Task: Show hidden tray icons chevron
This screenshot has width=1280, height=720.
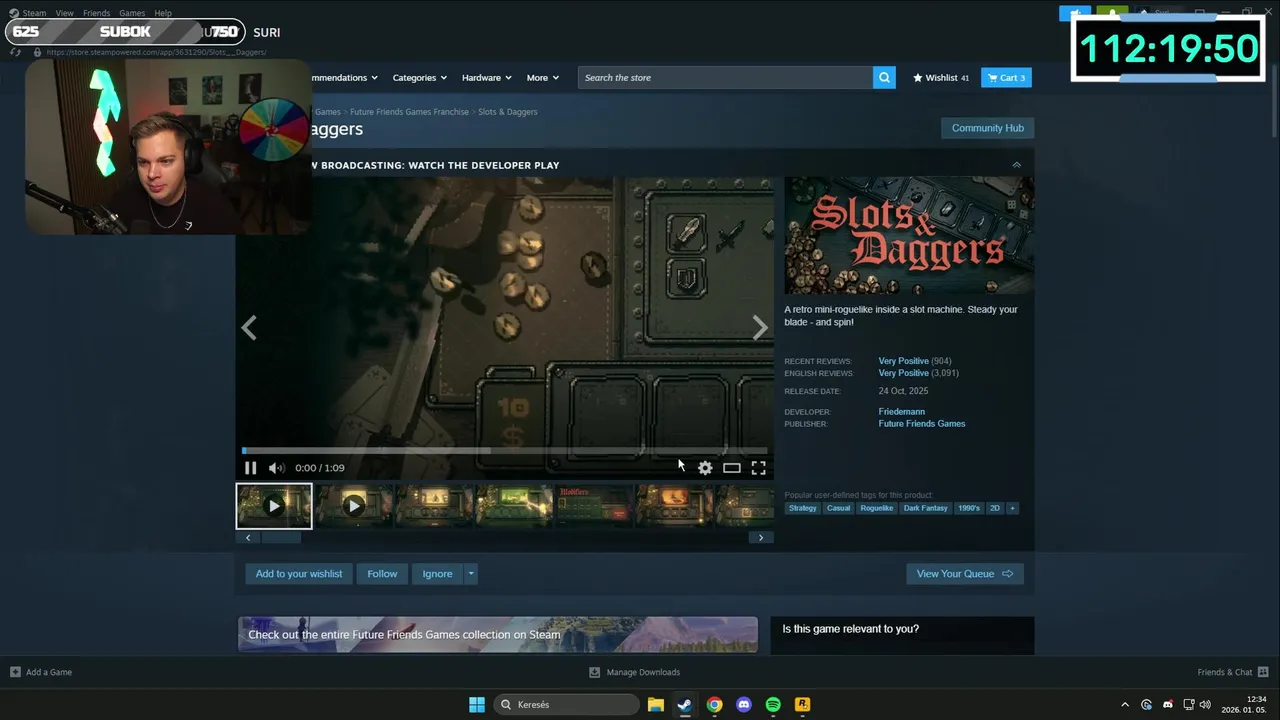Action: click(x=1125, y=705)
